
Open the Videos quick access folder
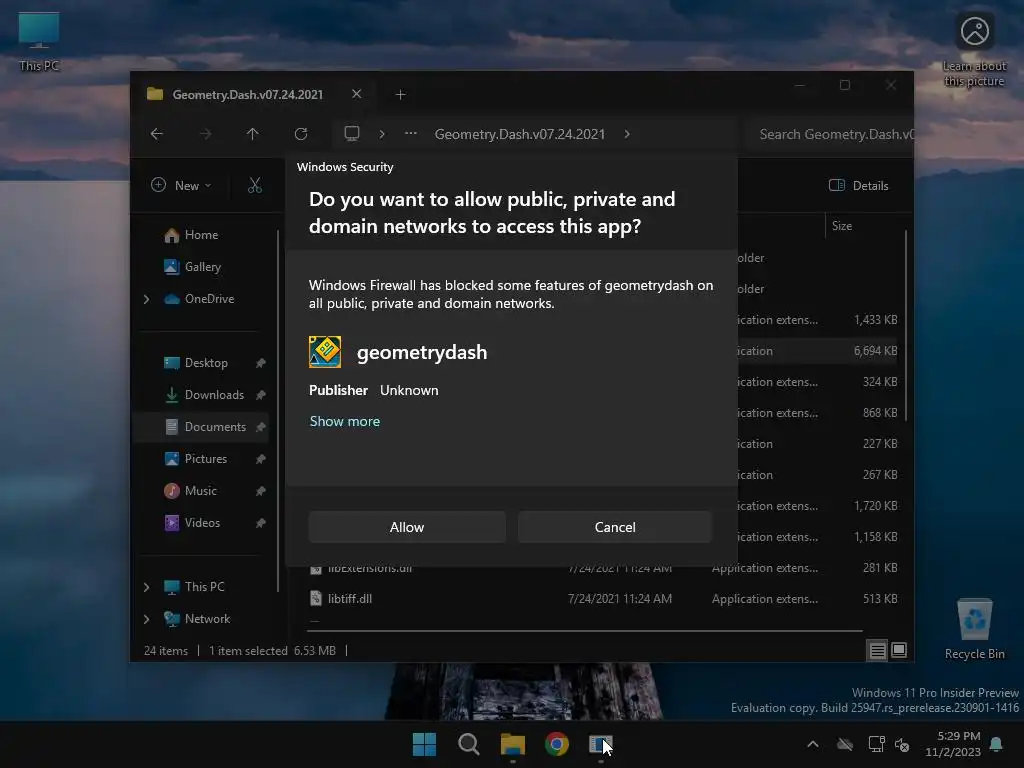(202, 522)
